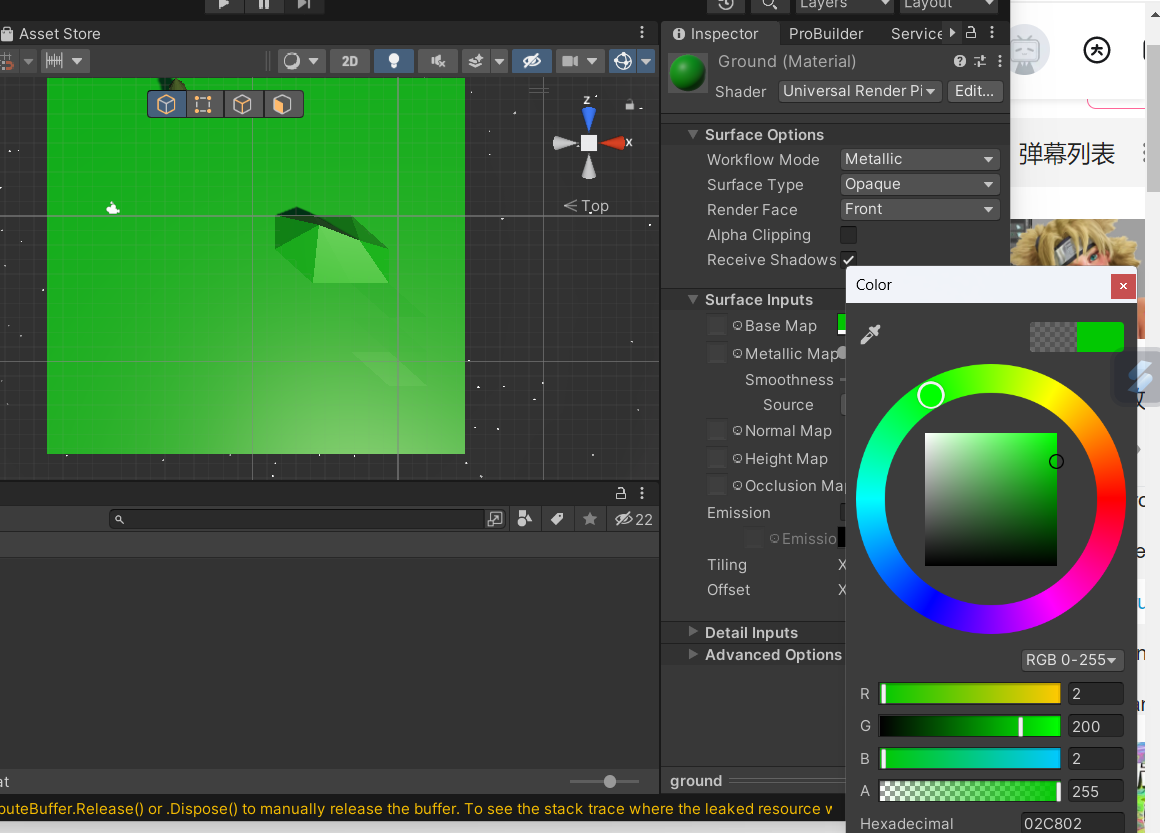This screenshot has height=833, width=1160.
Task: Open Surface Type Opaque dropdown
Action: 920,184
